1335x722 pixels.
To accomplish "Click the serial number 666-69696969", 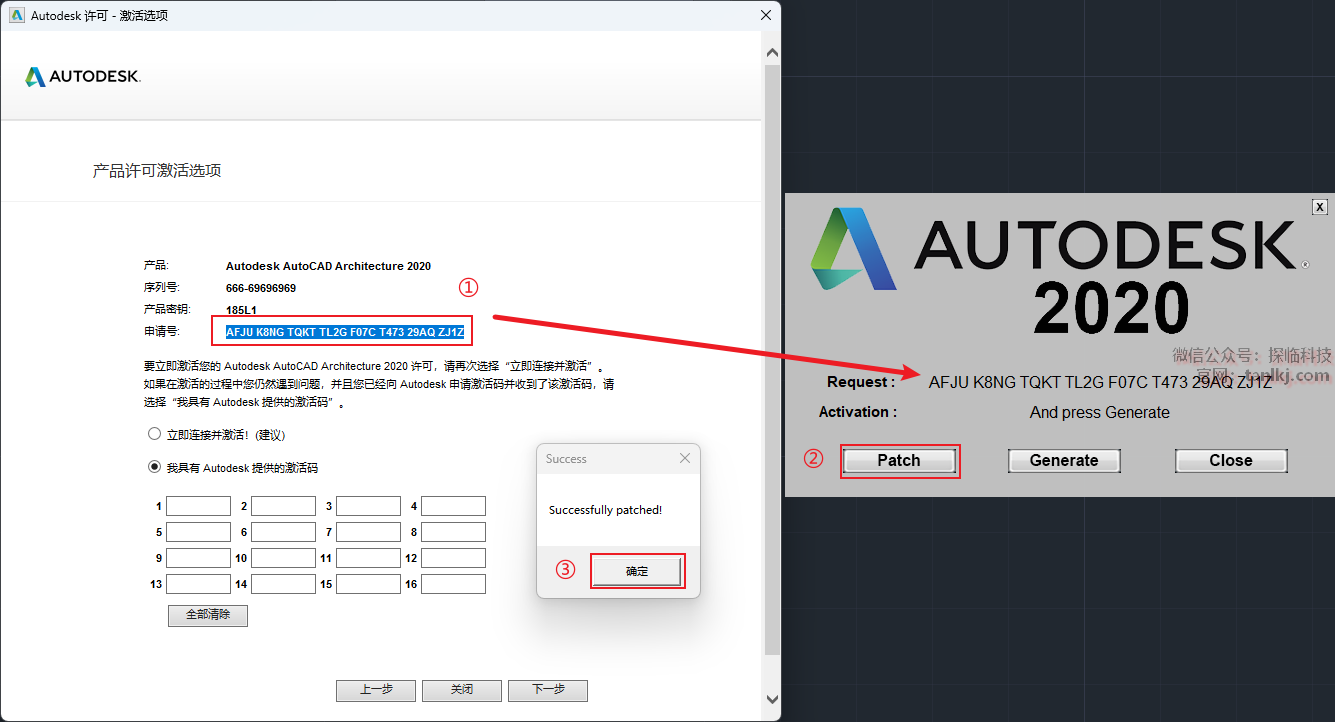I will (x=261, y=288).
